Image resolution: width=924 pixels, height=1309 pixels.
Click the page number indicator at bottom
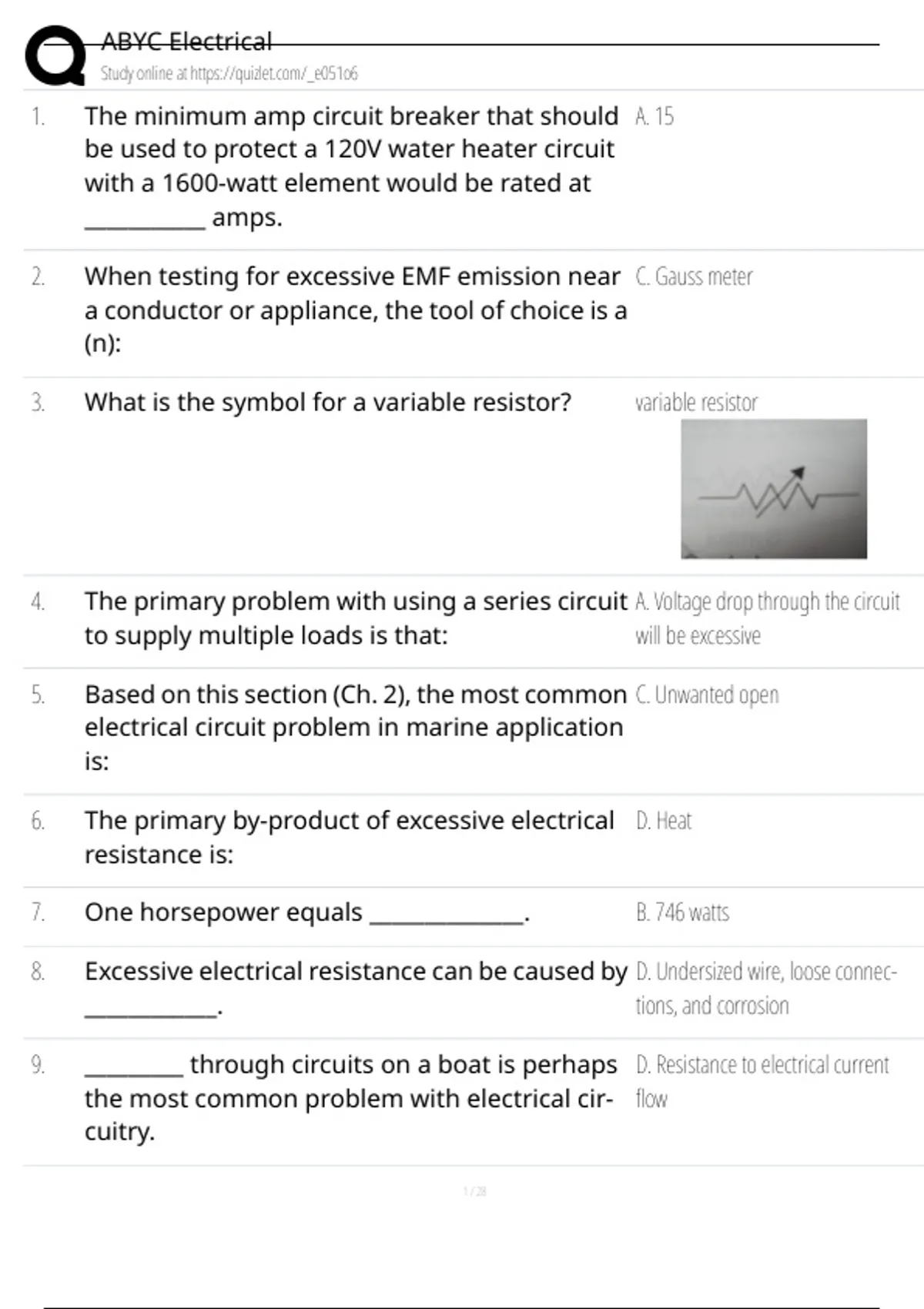[474, 1191]
